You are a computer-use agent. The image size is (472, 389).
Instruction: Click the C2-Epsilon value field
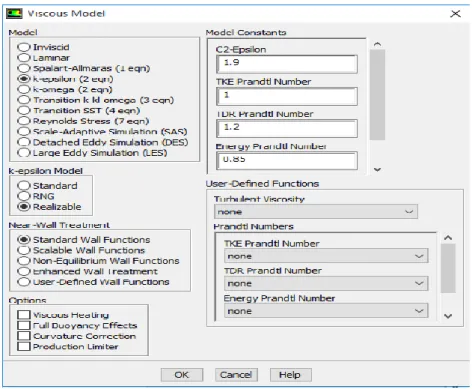coord(287,64)
